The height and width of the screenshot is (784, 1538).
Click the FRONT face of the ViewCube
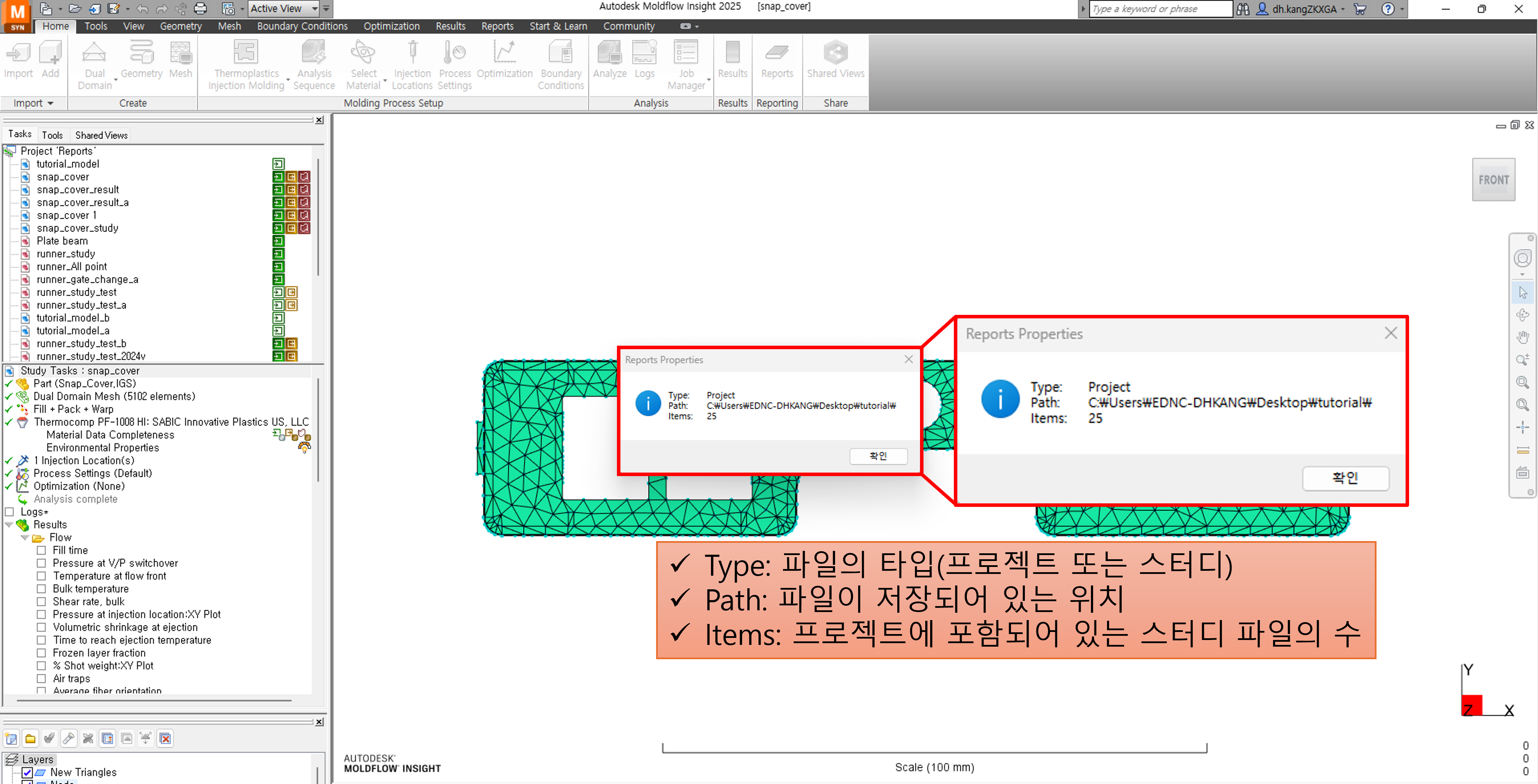1493,180
